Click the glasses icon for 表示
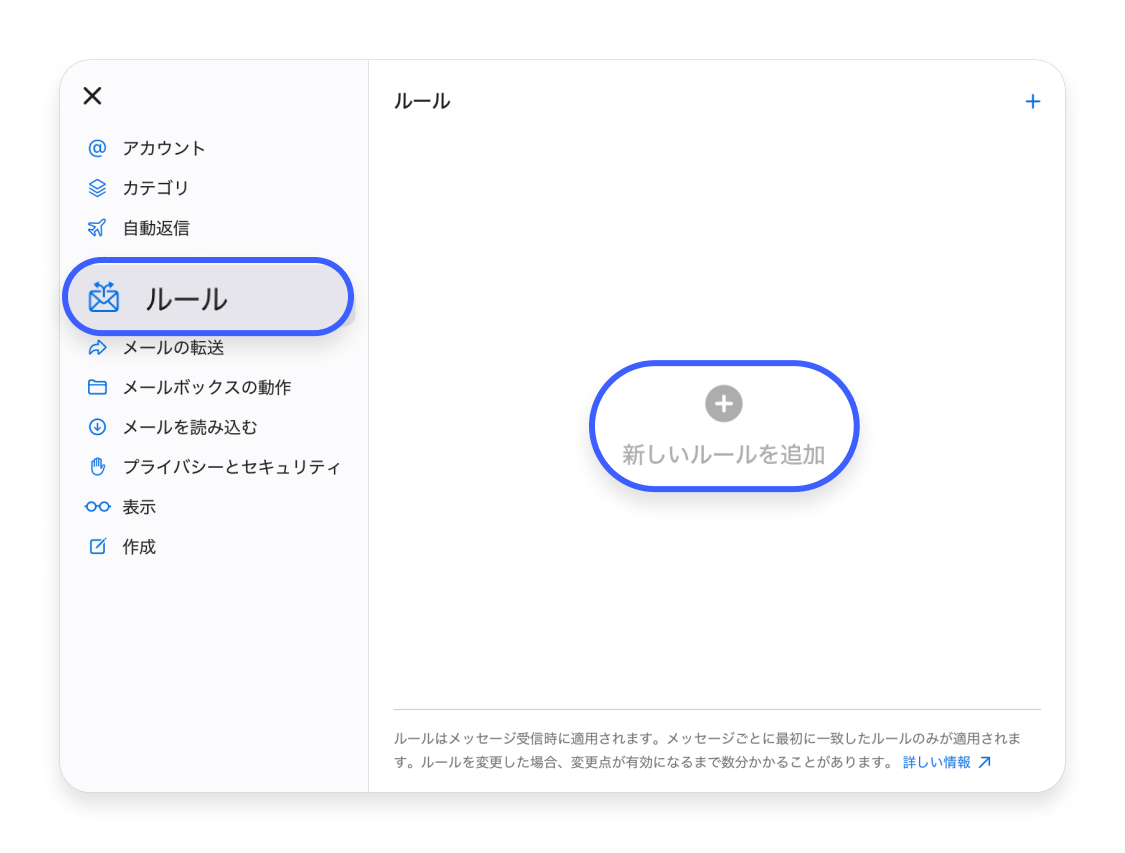The width and height of the screenshot is (1125, 853). coord(97,506)
